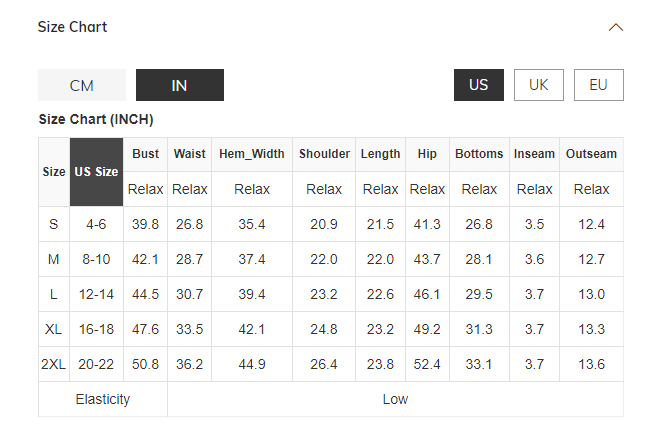Select the IN unit toggle
The width and height of the screenshot is (666, 443).
tap(180, 85)
